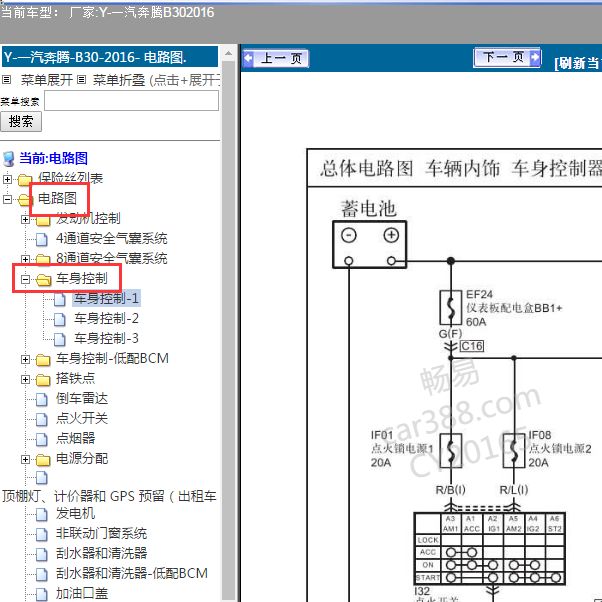Click the 搜索 search button

[21, 122]
